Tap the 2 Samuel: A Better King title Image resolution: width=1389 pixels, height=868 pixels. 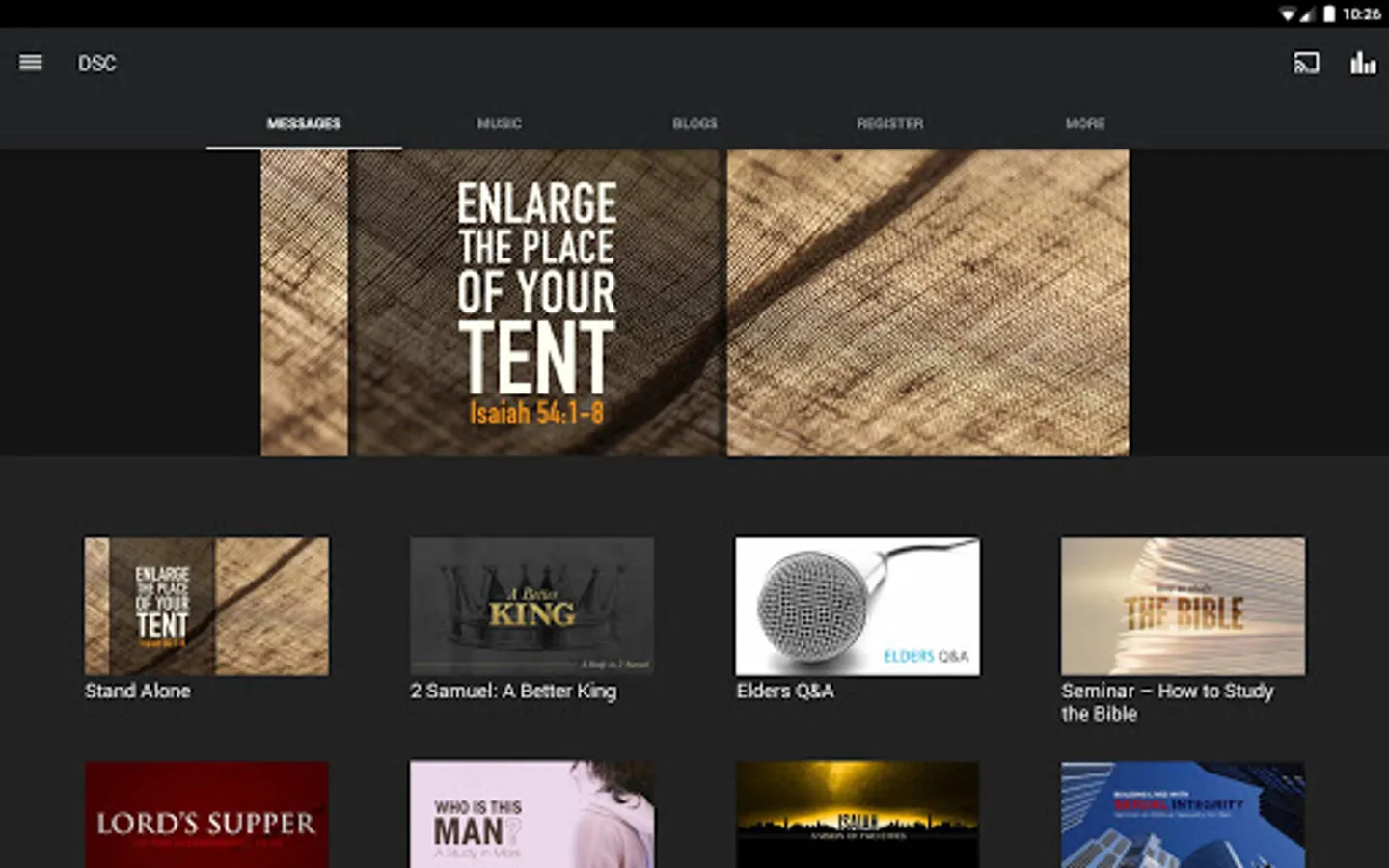[513, 692]
